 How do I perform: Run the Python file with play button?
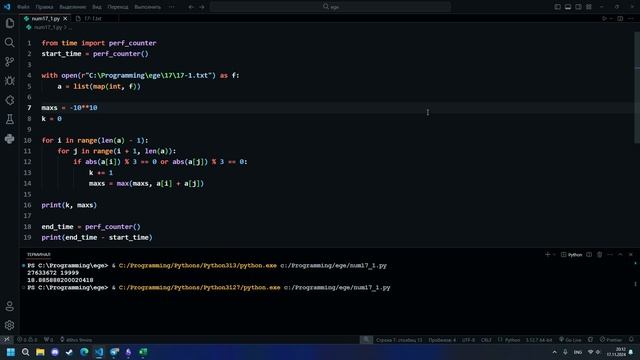click(604, 18)
